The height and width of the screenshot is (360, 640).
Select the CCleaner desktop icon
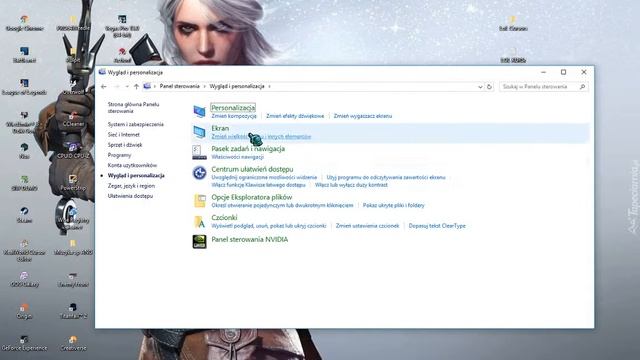click(73, 118)
